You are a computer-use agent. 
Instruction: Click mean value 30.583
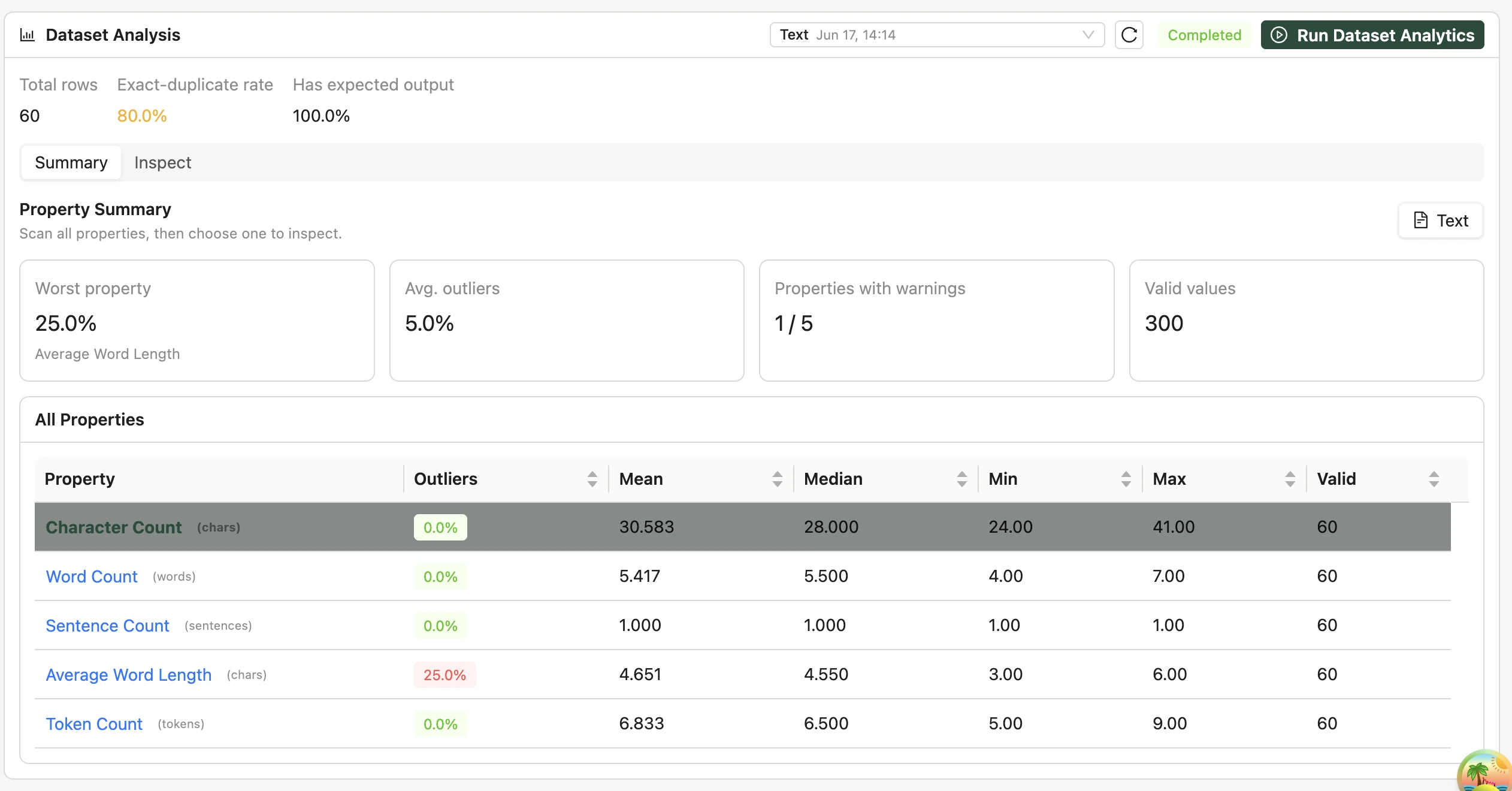646,527
